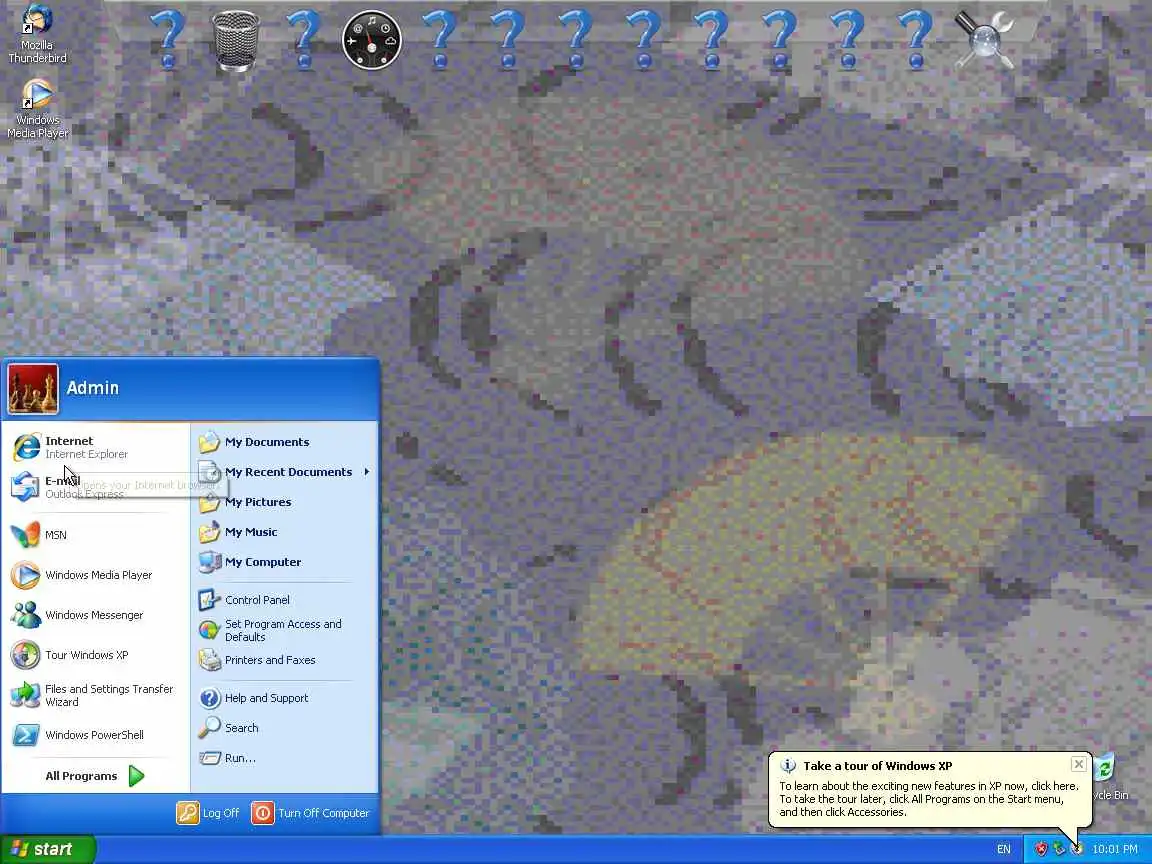Image resolution: width=1152 pixels, height=864 pixels.
Task: Open Files and Settings Transfer Wizard
Action: pos(96,695)
